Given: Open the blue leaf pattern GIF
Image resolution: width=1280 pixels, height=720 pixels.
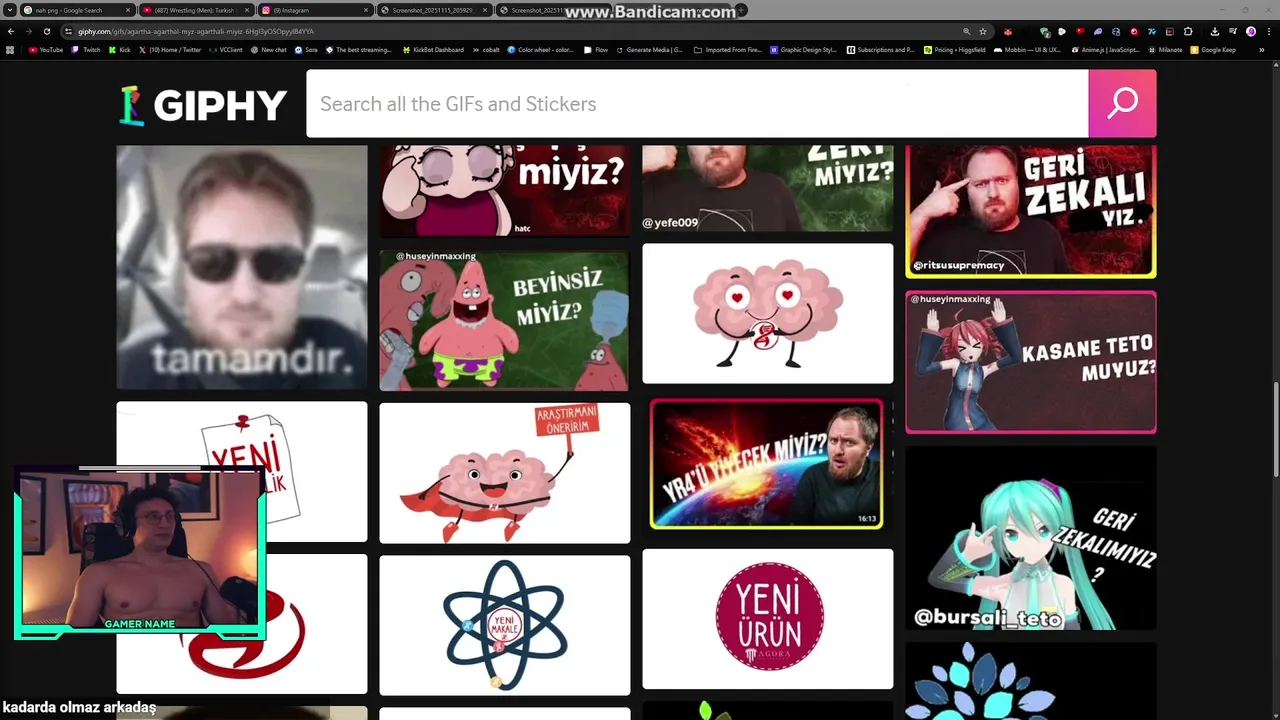Looking at the screenshot, I should (1031, 681).
